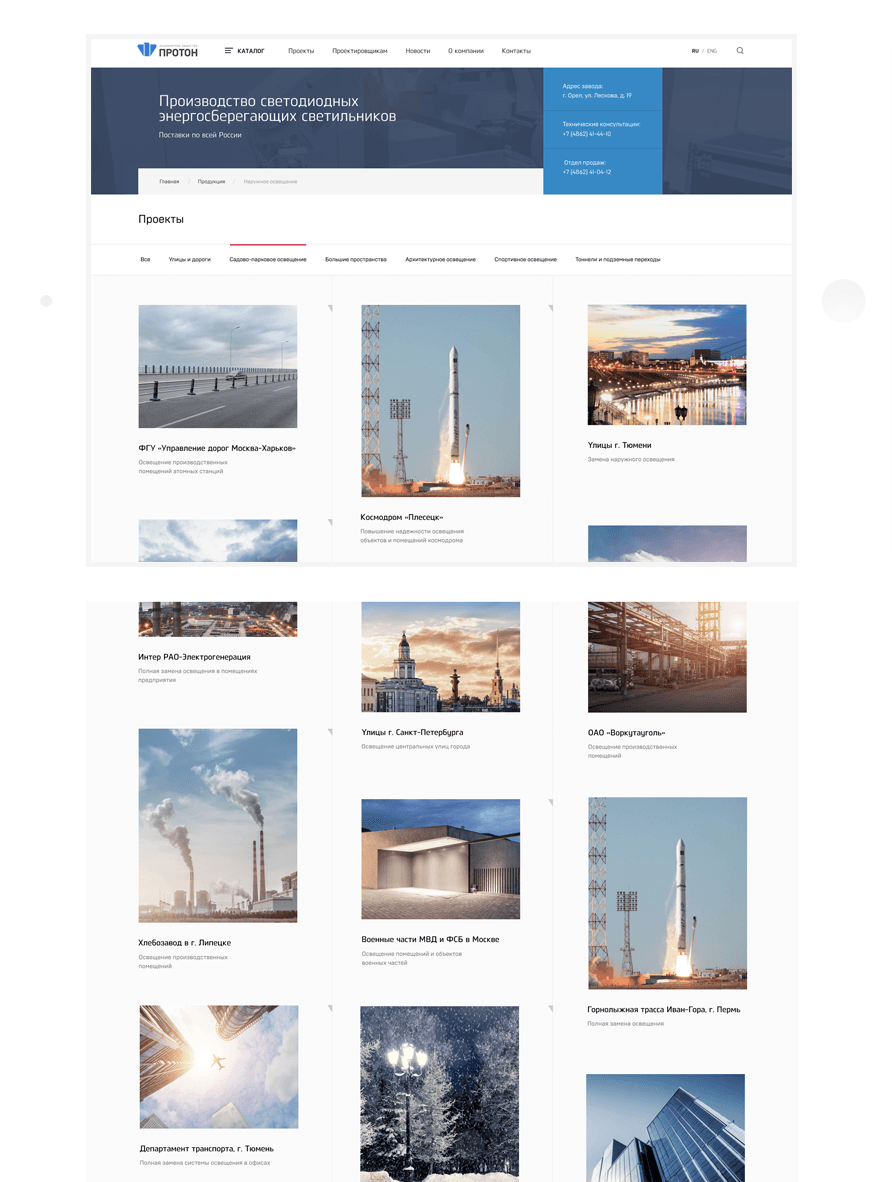Switch to the Архитектурное освещение tab
Screen dimensions: 892x1182
point(440,259)
